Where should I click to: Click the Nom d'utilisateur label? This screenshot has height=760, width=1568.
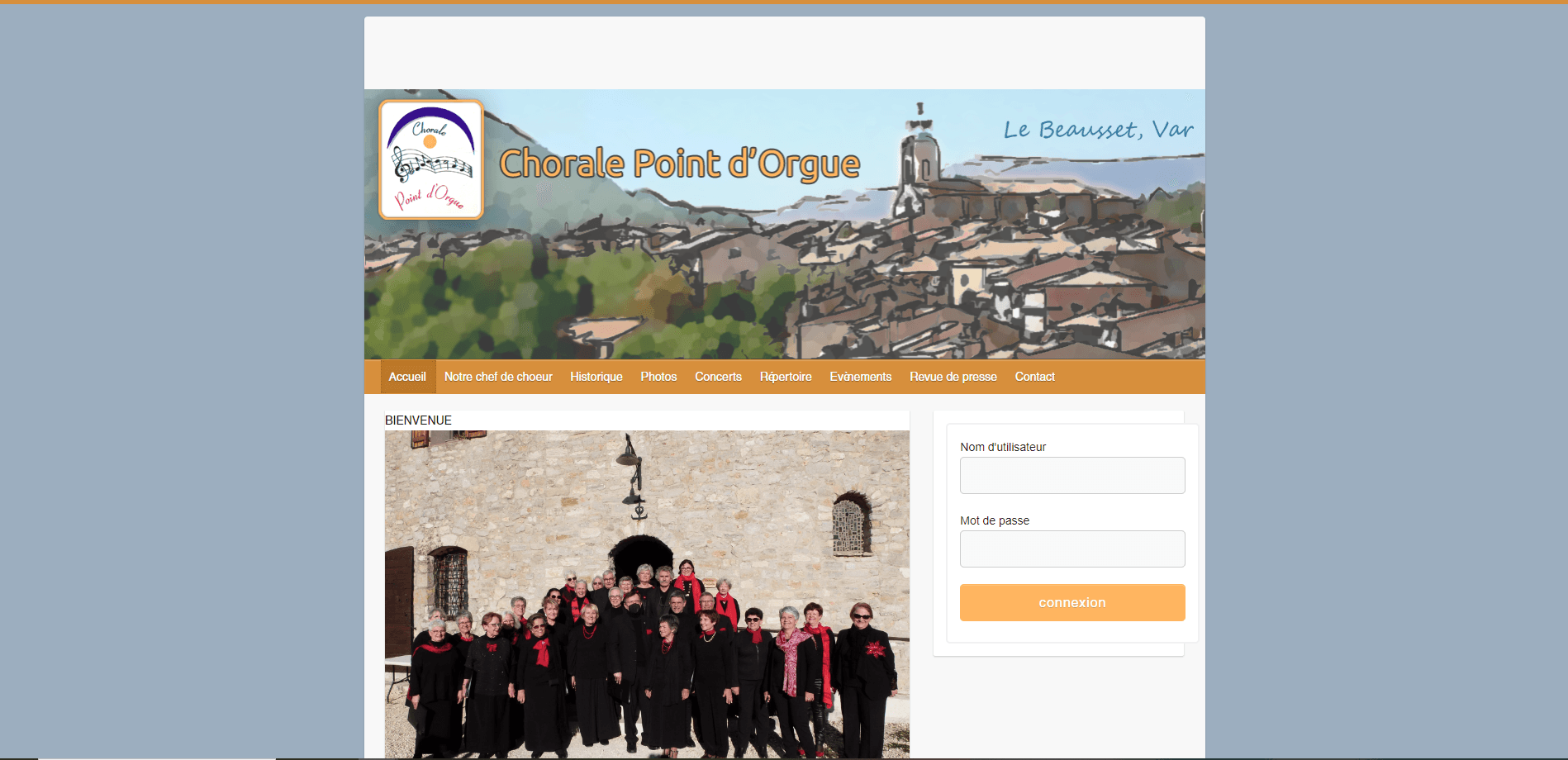1002,447
